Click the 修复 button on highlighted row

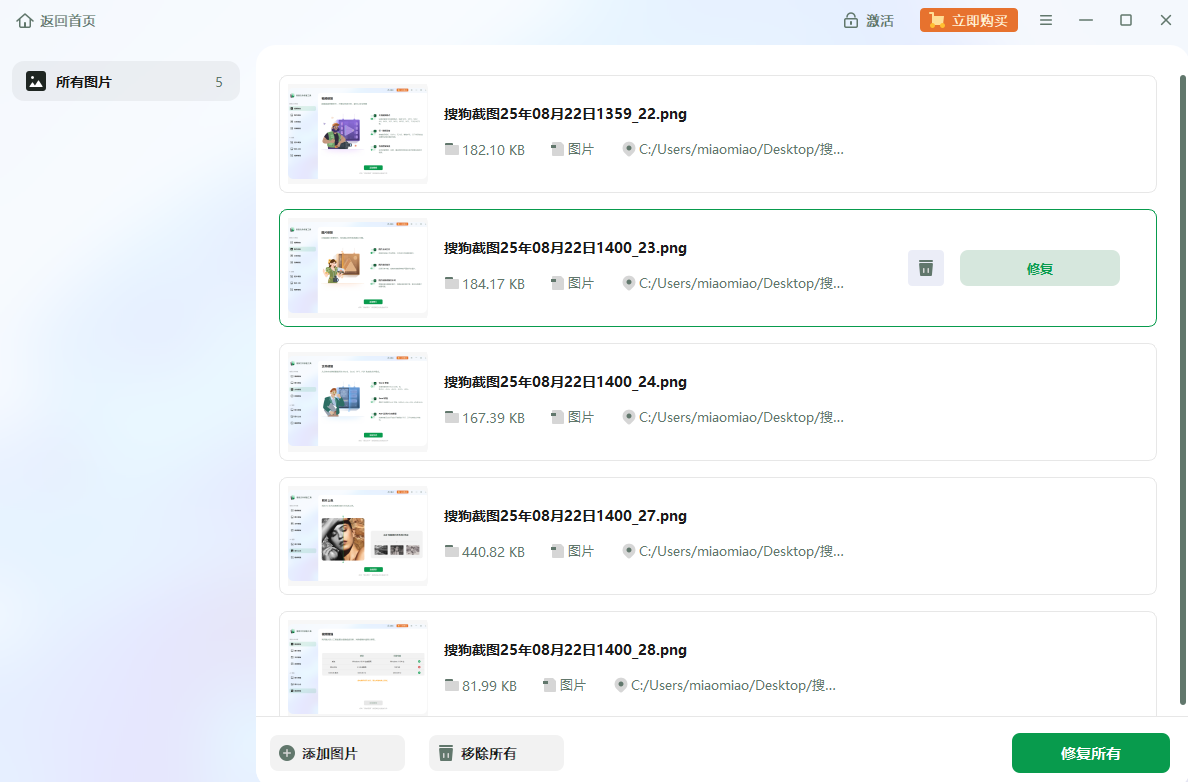[1039, 268]
